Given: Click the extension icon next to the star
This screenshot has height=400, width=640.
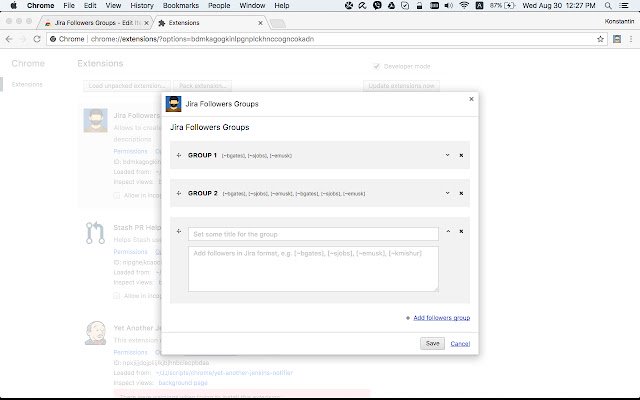Looking at the screenshot, I should tap(617, 39).
